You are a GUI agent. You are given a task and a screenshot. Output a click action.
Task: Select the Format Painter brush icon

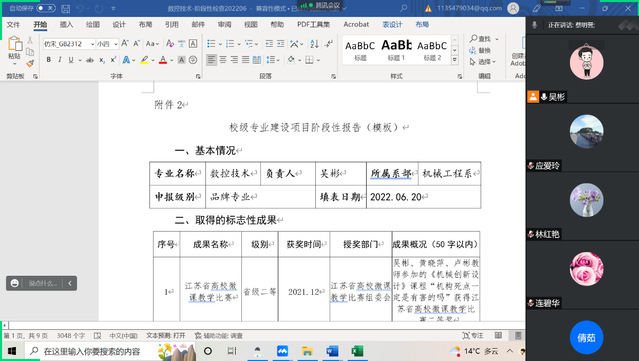click(30, 64)
